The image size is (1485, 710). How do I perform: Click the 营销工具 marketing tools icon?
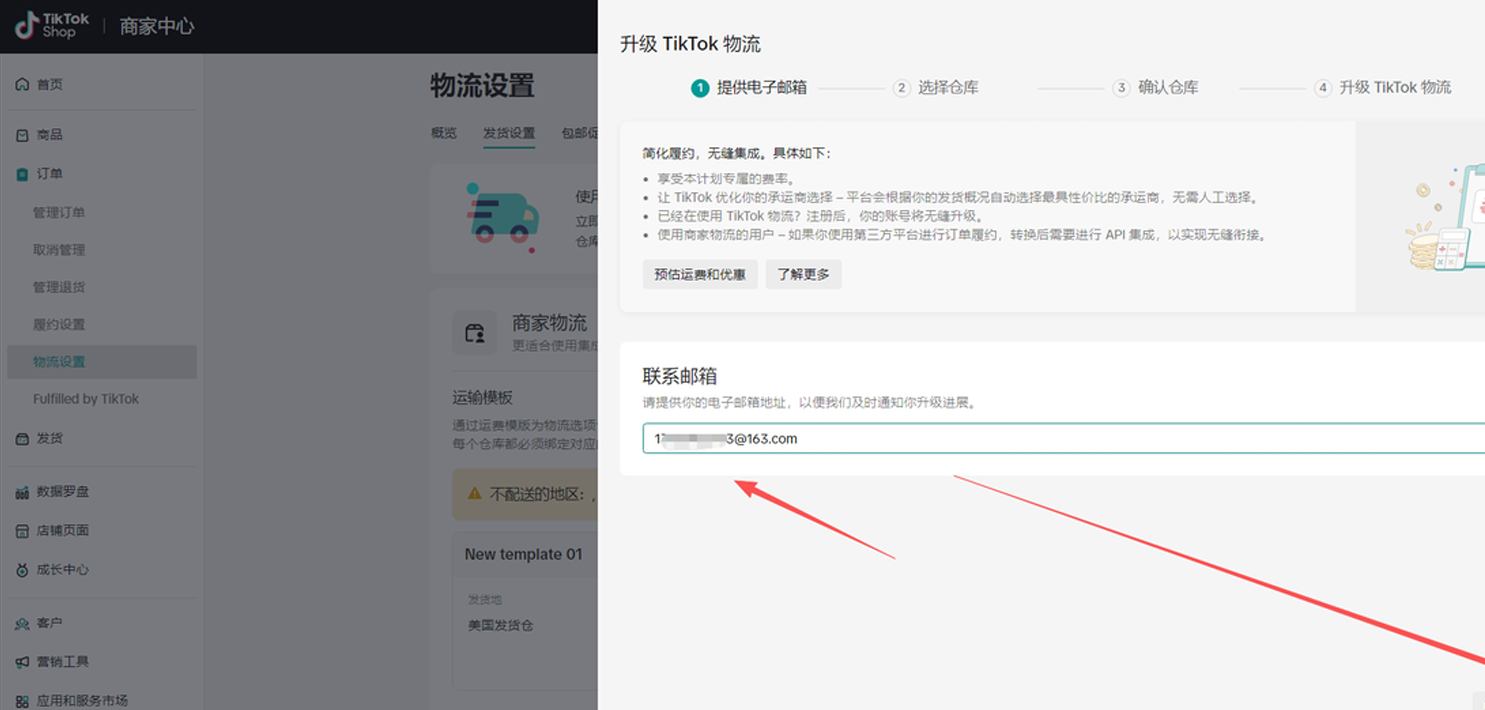pos(22,662)
